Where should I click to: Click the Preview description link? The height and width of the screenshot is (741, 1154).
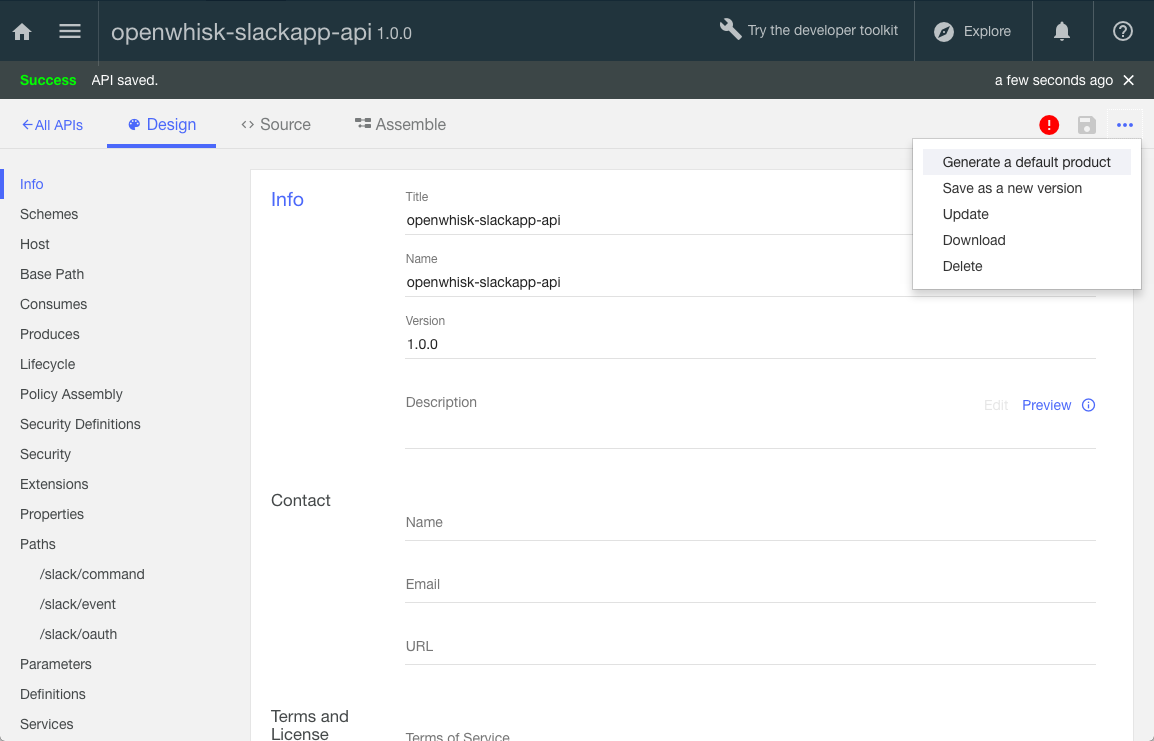(1047, 405)
